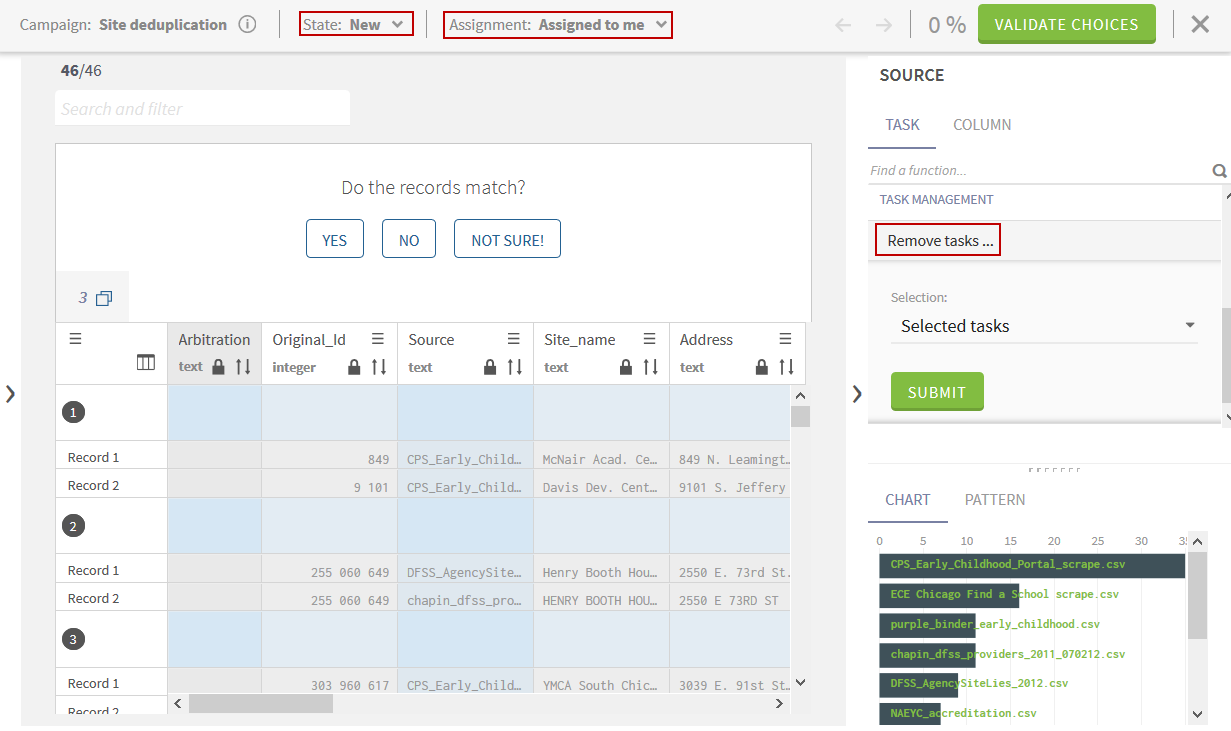Click the column display grid icon
This screenshot has width=1231, height=731.
click(146, 363)
